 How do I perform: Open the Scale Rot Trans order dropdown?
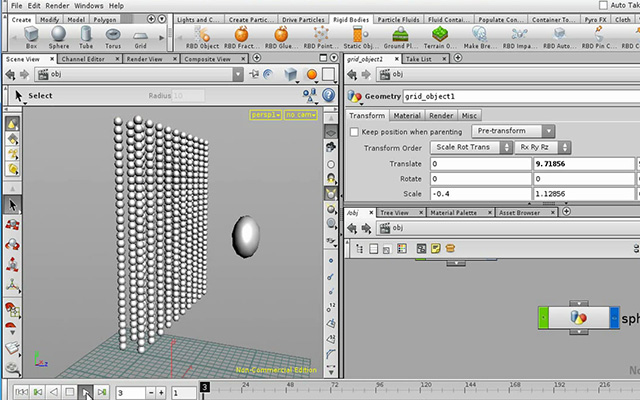point(471,147)
